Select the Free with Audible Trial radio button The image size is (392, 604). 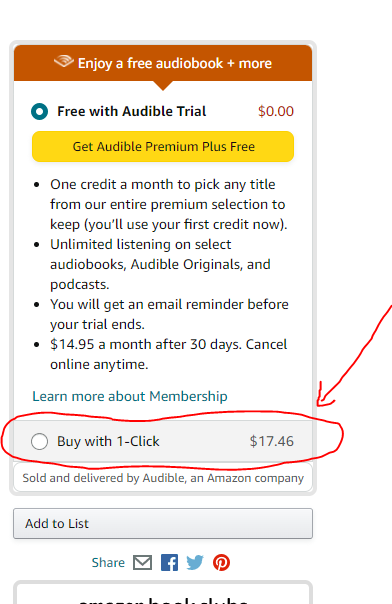point(40,111)
